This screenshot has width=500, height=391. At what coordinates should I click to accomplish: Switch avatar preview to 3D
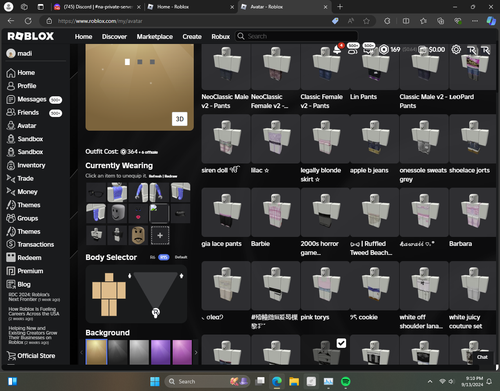(x=180, y=119)
